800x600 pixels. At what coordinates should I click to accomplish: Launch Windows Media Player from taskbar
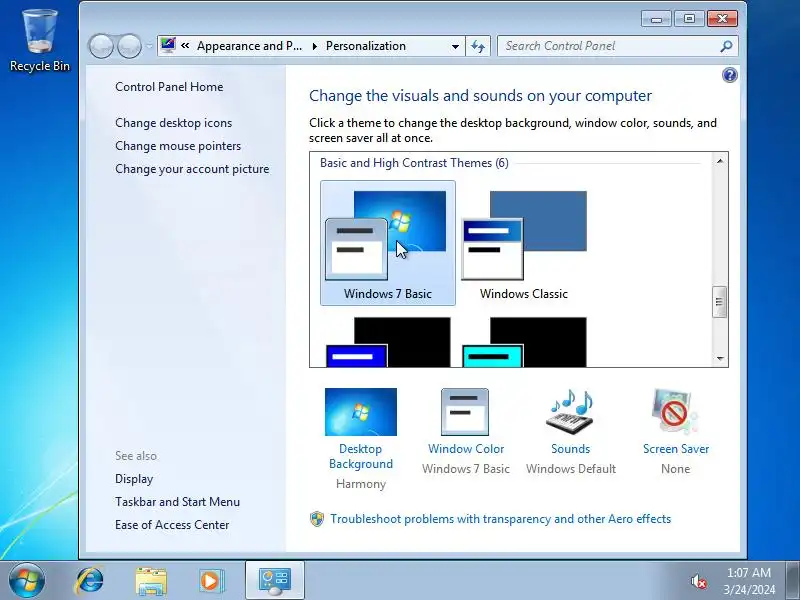tap(211, 581)
